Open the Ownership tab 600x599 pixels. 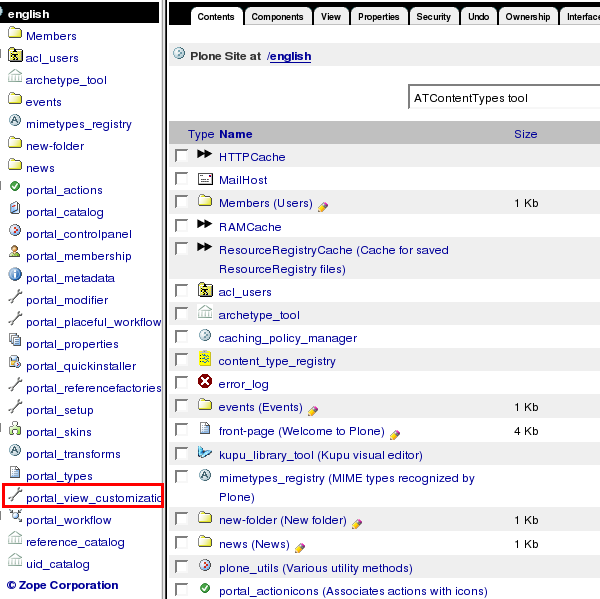pyautogui.click(x=528, y=17)
